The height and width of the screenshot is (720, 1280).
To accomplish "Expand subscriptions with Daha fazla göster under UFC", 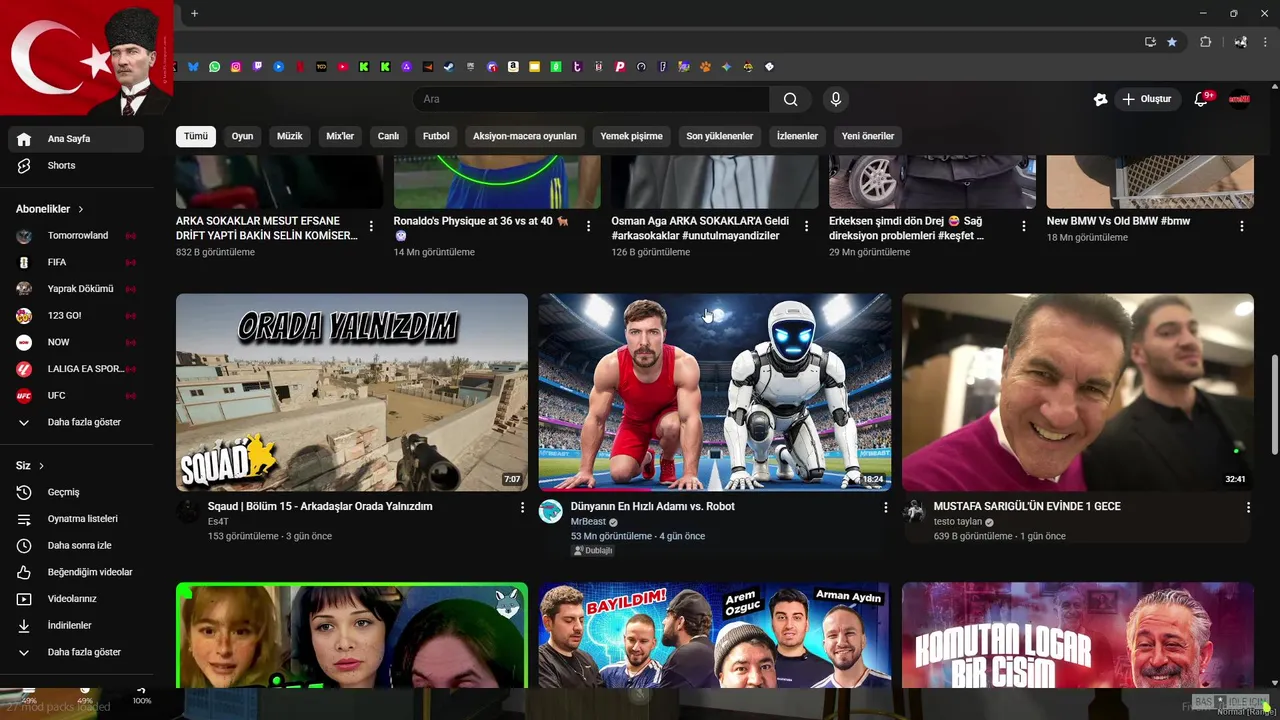I will [76, 422].
